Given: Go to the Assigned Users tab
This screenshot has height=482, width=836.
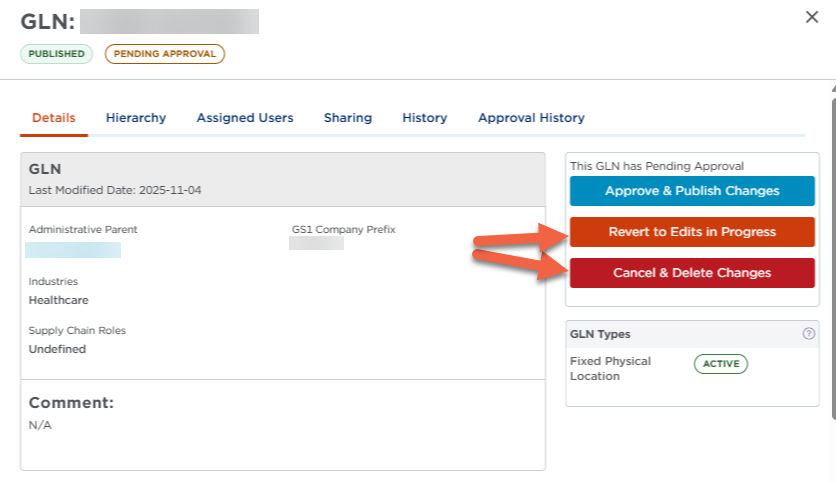Looking at the screenshot, I should [x=245, y=118].
